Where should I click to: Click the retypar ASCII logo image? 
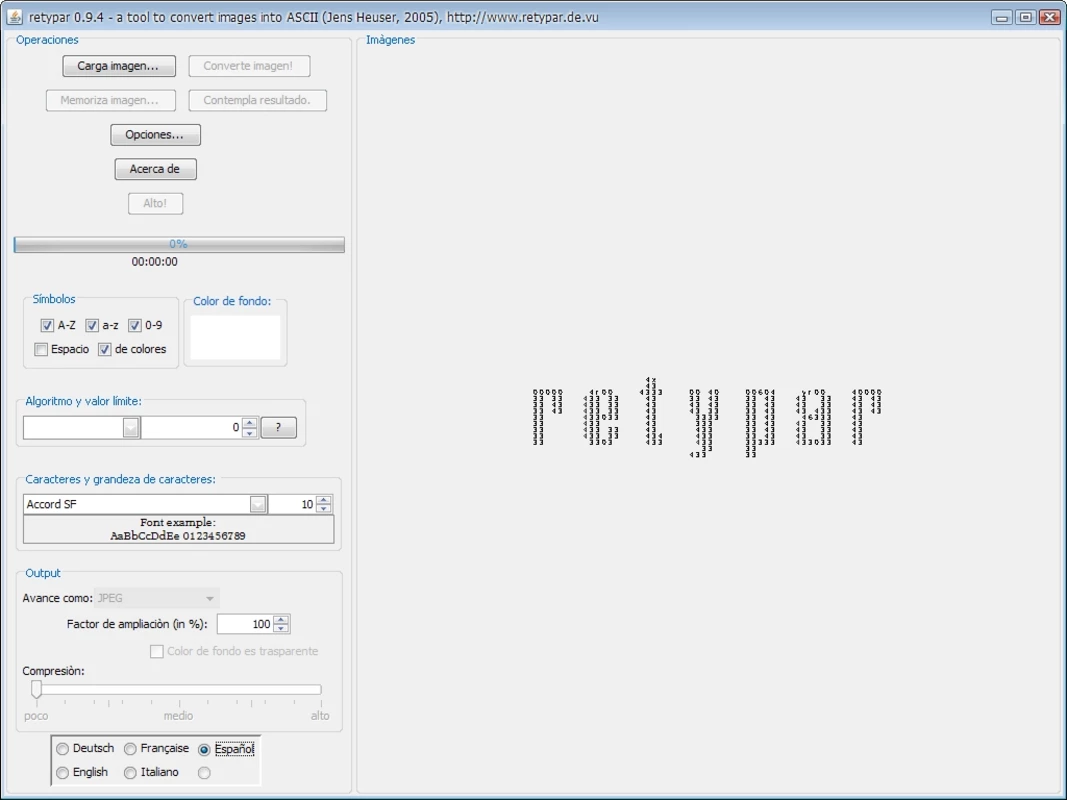pyautogui.click(x=707, y=416)
